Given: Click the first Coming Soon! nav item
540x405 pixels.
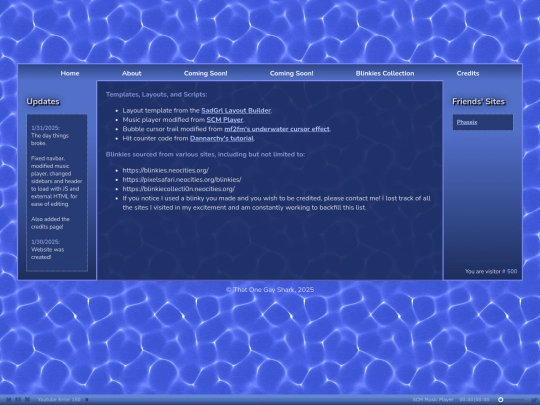Looking at the screenshot, I should click(206, 73).
